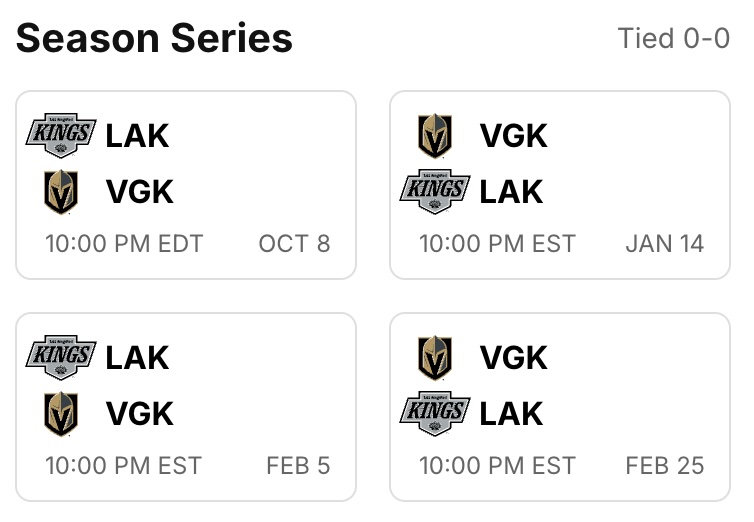Click Golden Knights logo in FEB 5 game
The image size is (754, 522).
coord(61,414)
